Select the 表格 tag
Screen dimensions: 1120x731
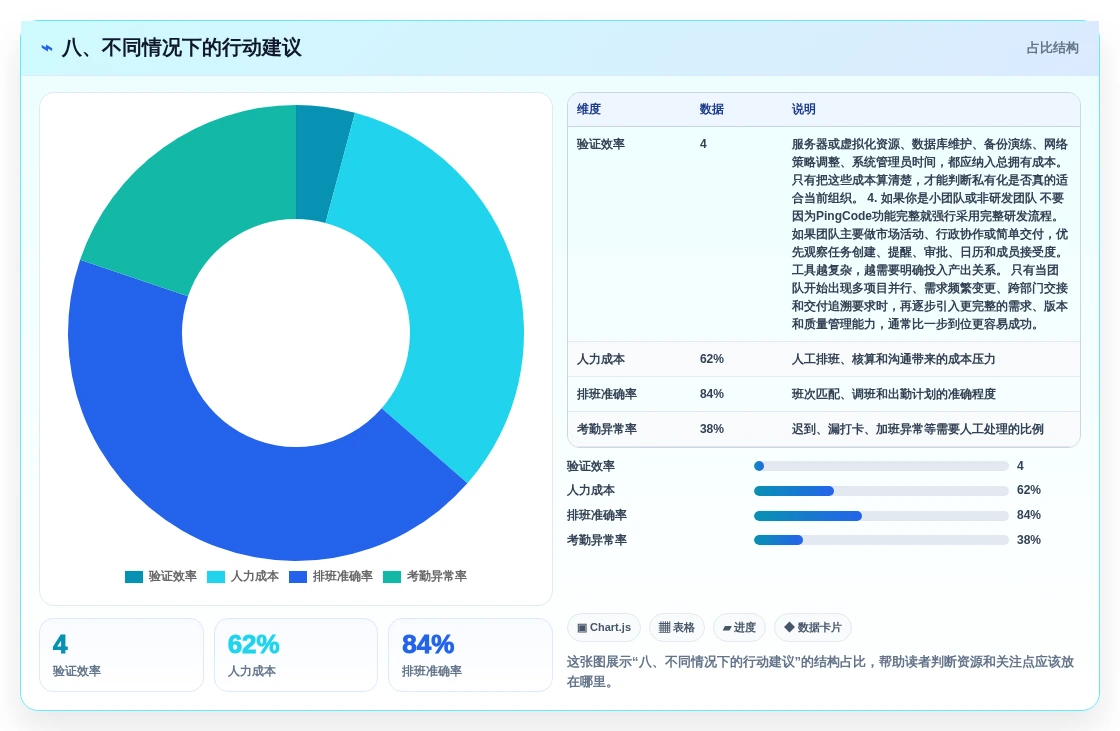(676, 627)
